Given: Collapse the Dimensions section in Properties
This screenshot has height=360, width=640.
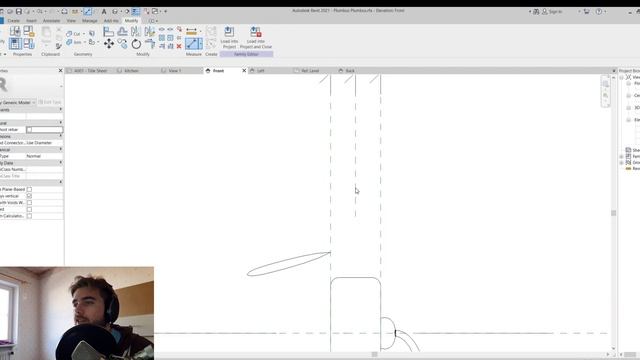Looking at the screenshot, I should (60, 136).
